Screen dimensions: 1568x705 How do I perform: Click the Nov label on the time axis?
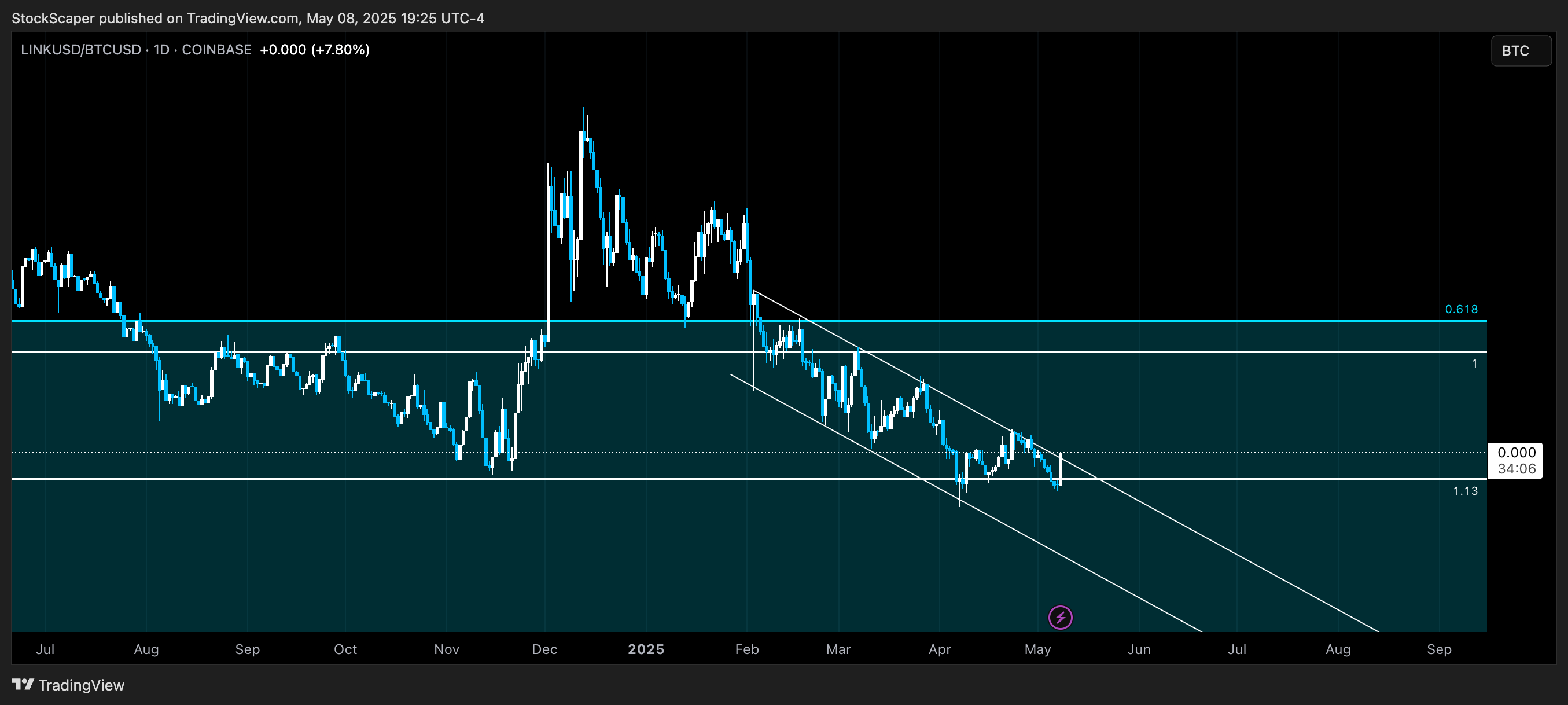pos(446,649)
